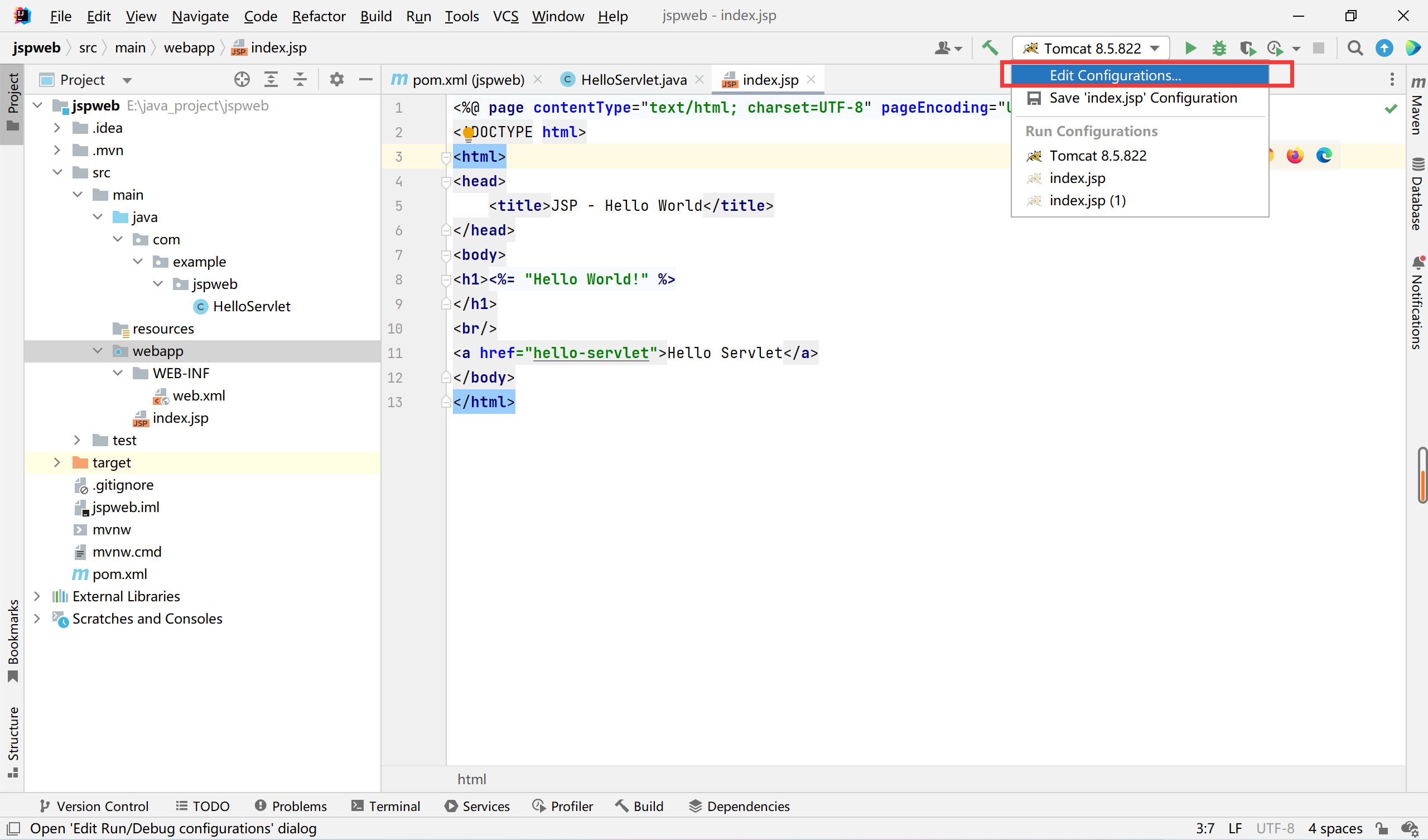The image size is (1428, 840).
Task: Open Bookmarks side tool window
Action: pos(12,641)
